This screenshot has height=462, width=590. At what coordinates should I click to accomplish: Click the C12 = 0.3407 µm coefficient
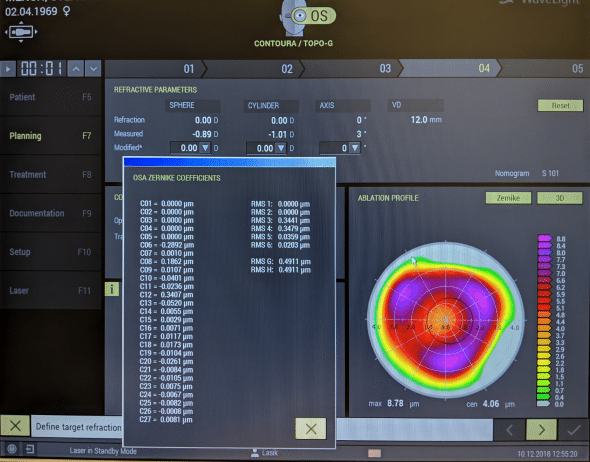167,295
